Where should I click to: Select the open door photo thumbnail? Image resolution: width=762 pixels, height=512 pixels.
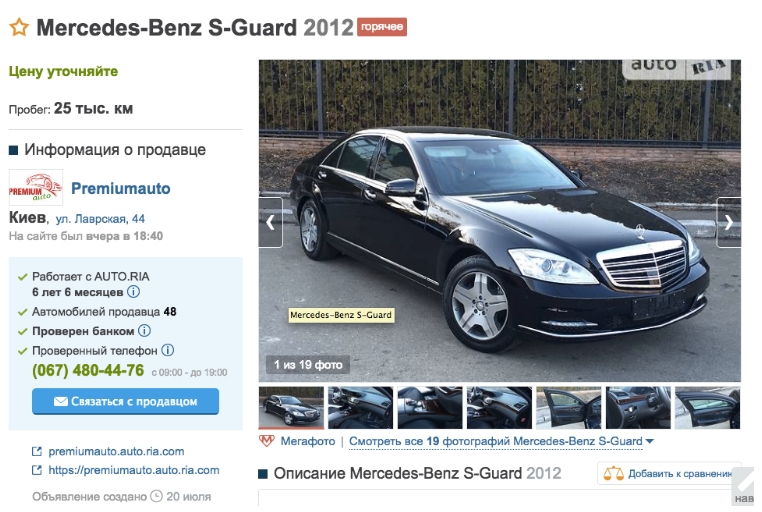(x=568, y=408)
